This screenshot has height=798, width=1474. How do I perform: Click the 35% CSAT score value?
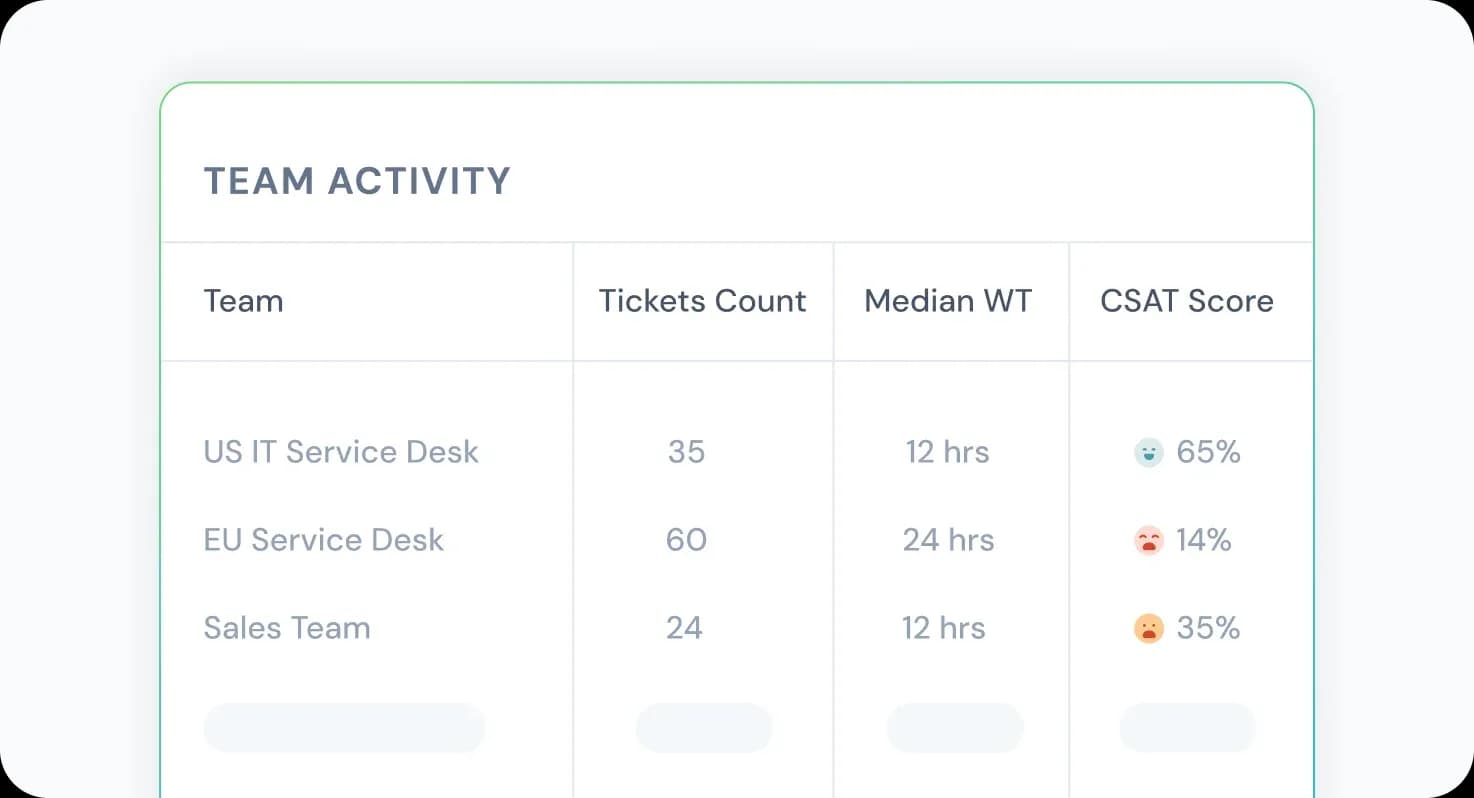[1208, 628]
